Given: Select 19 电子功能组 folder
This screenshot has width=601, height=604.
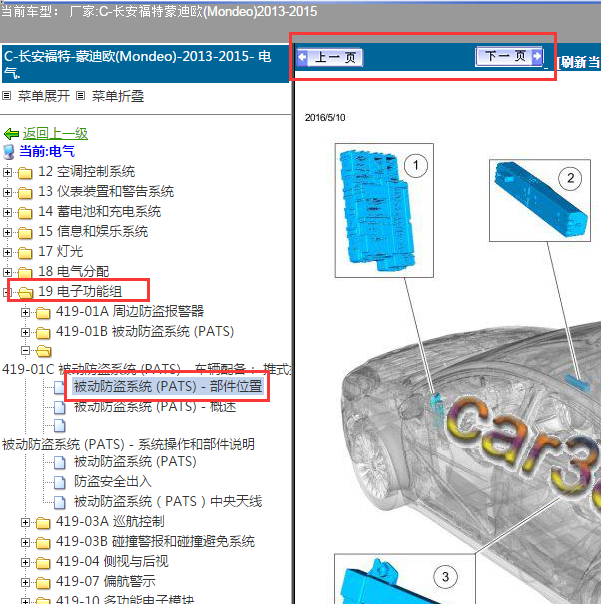Looking at the screenshot, I should point(80,292).
